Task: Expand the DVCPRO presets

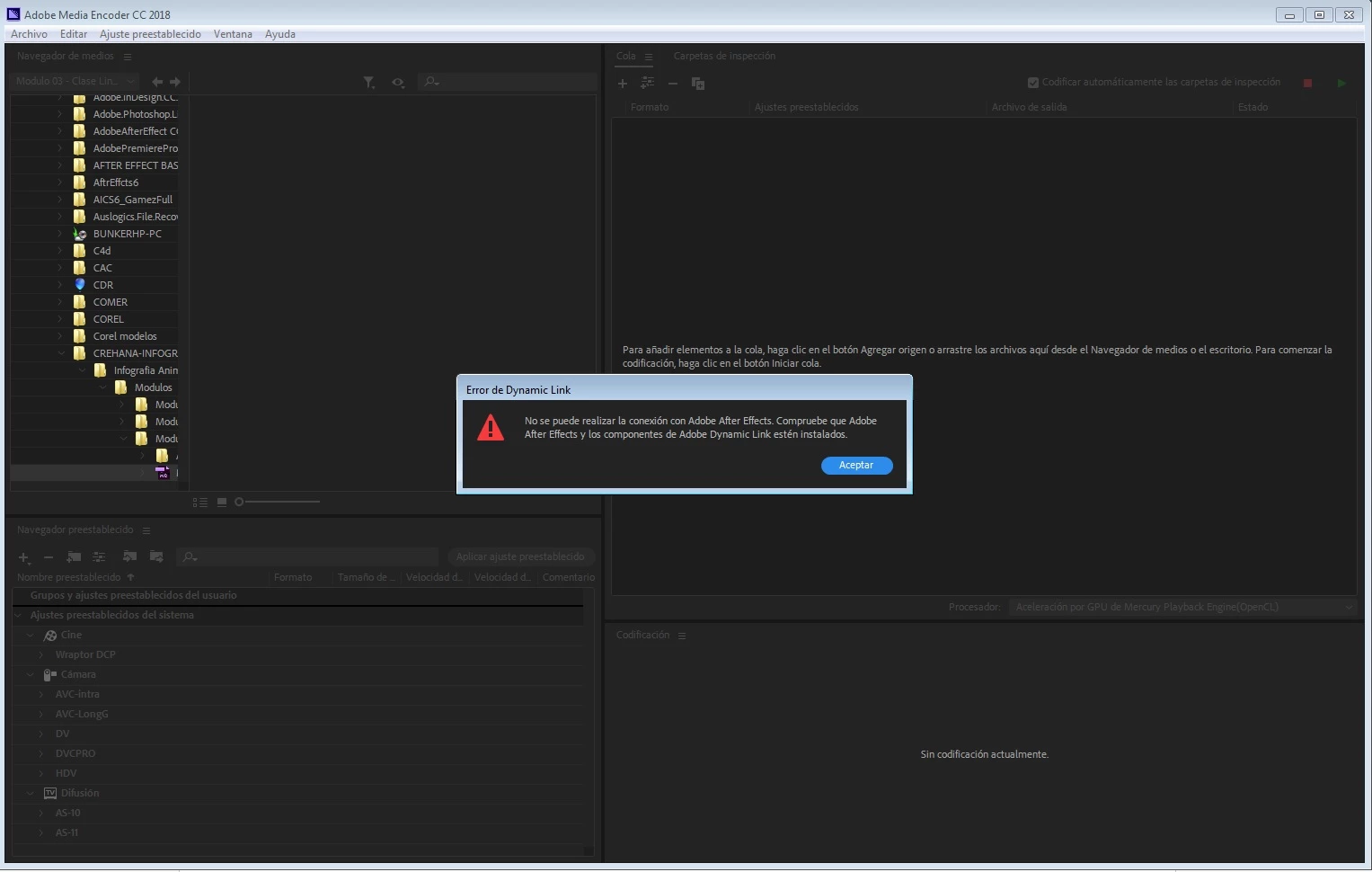Action: [x=41, y=754]
